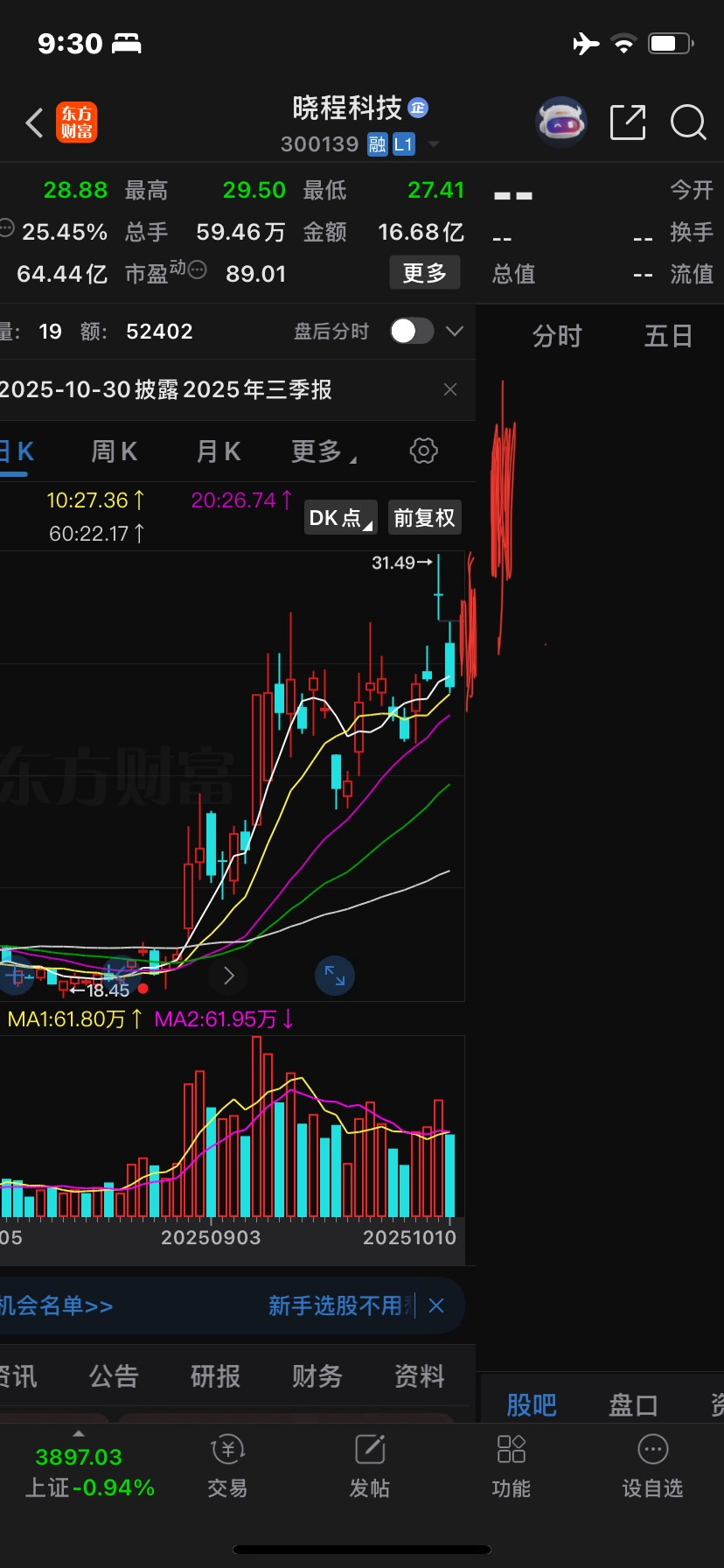Tap the 发帖 compose icon
724x1568 pixels.
[370, 1450]
